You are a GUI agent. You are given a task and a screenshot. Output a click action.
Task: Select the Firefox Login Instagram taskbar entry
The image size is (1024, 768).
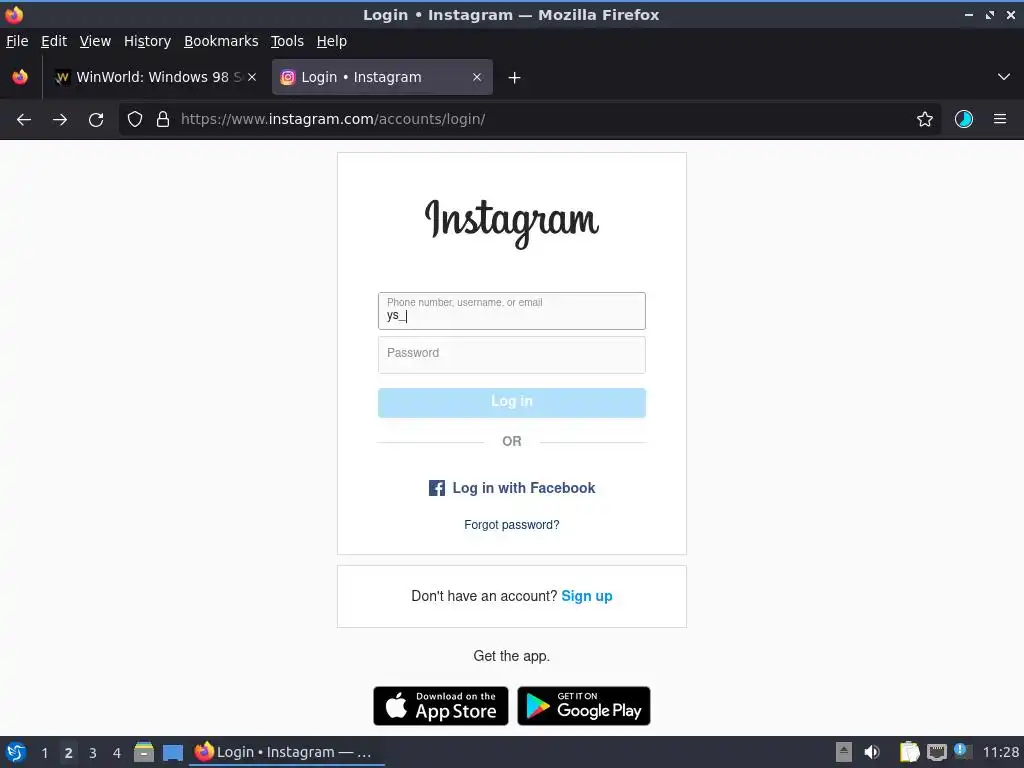(287, 752)
